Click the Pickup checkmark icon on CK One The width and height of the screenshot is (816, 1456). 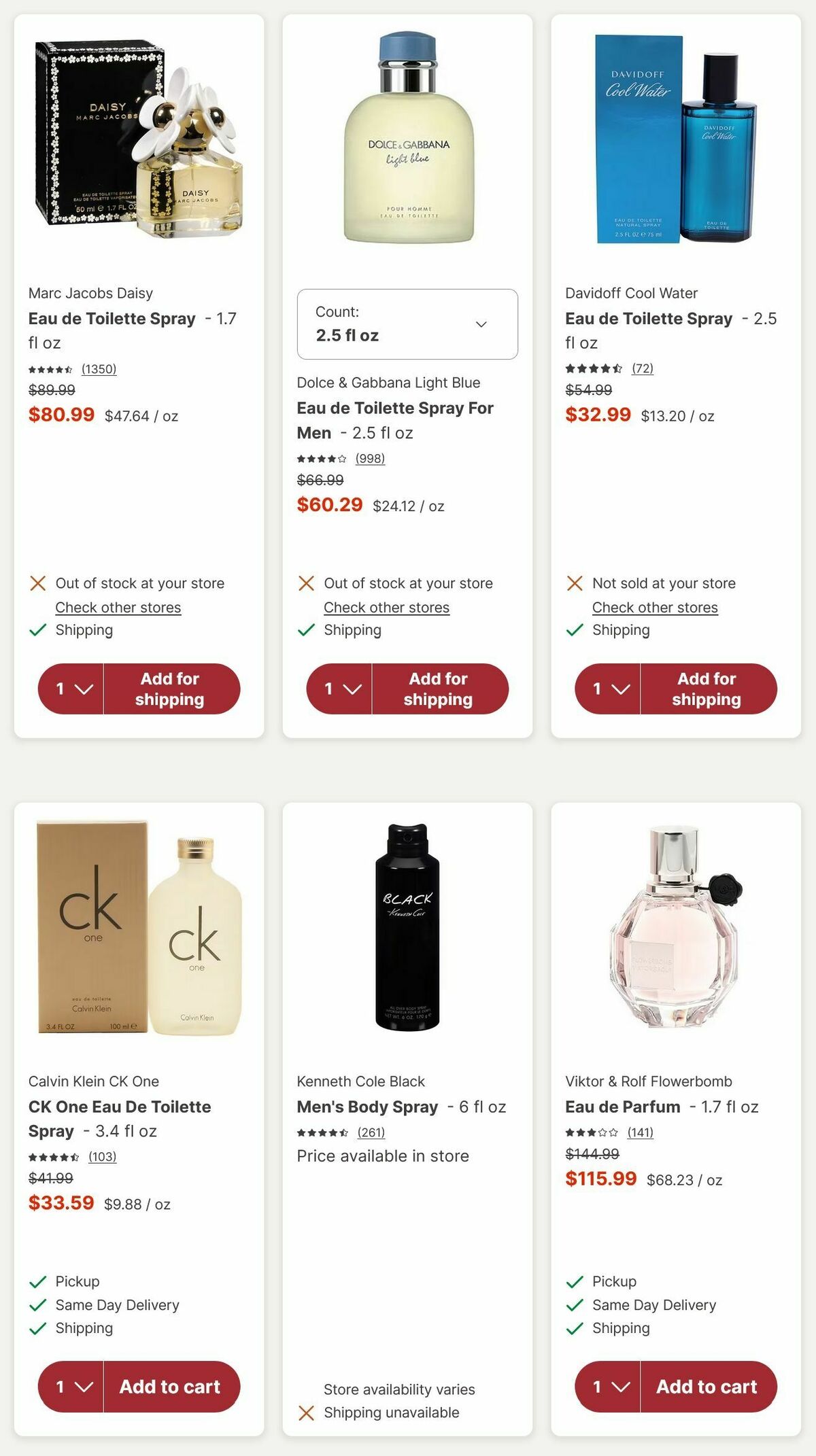[x=37, y=1281]
